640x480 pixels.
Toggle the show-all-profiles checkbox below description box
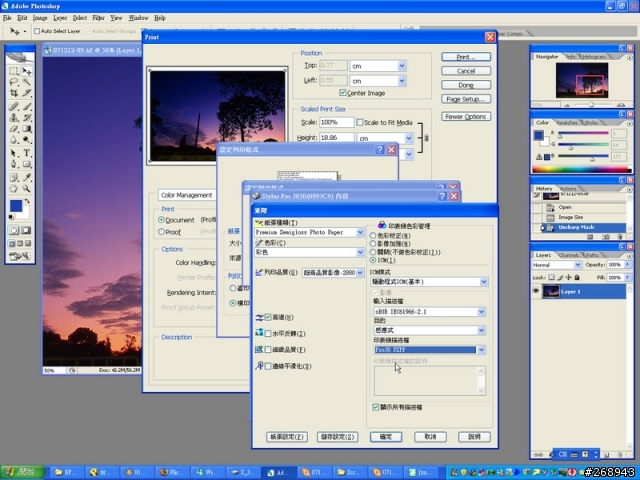[x=376, y=407]
